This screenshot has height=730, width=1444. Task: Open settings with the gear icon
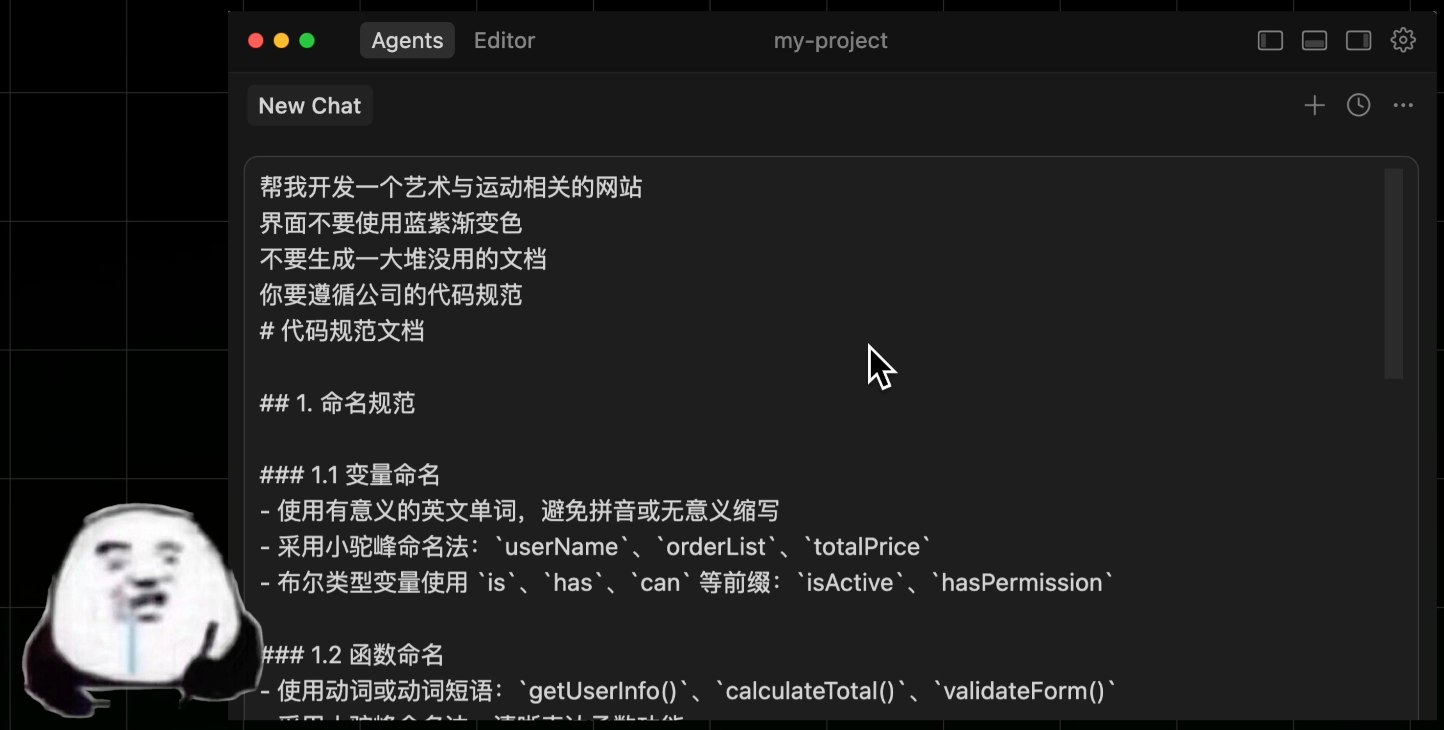point(1403,40)
